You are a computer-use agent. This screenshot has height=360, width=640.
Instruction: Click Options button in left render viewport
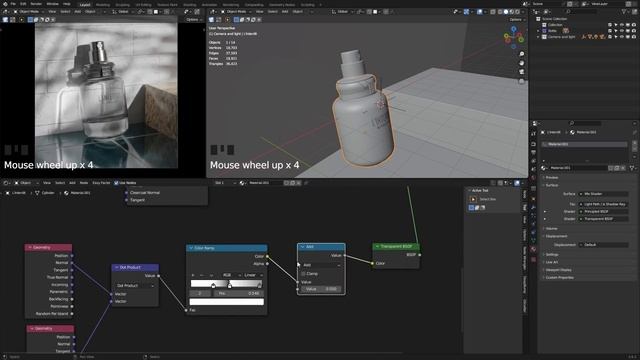click(193, 20)
